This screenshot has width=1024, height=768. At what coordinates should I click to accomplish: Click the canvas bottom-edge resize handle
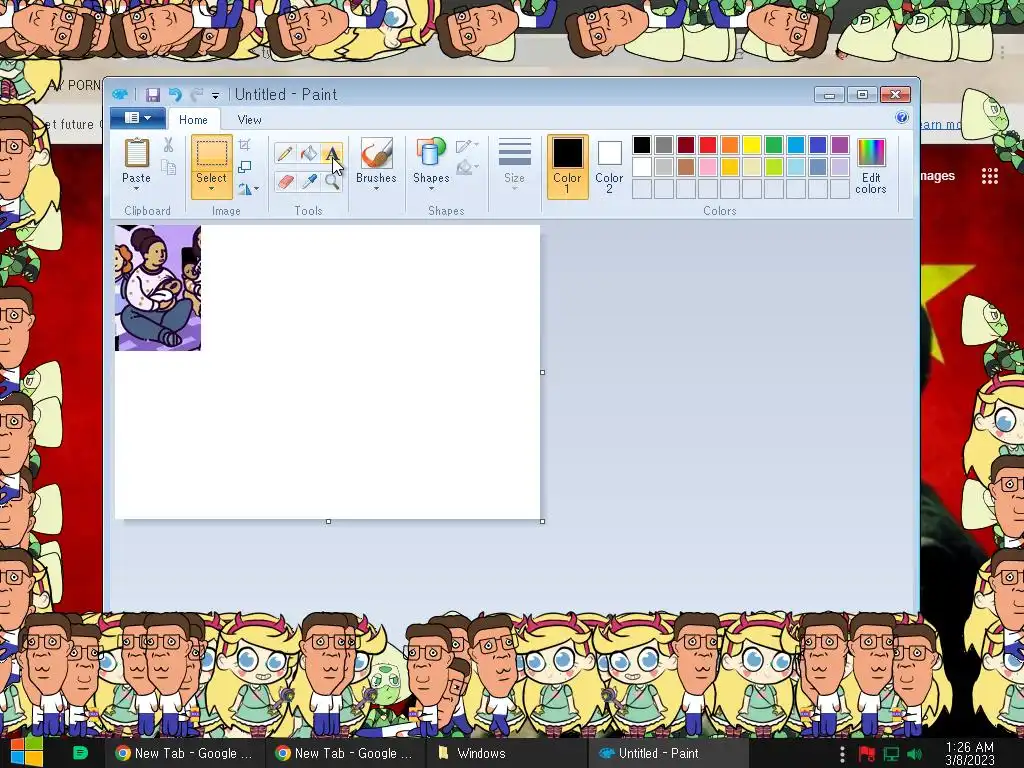(x=328, y=522)
